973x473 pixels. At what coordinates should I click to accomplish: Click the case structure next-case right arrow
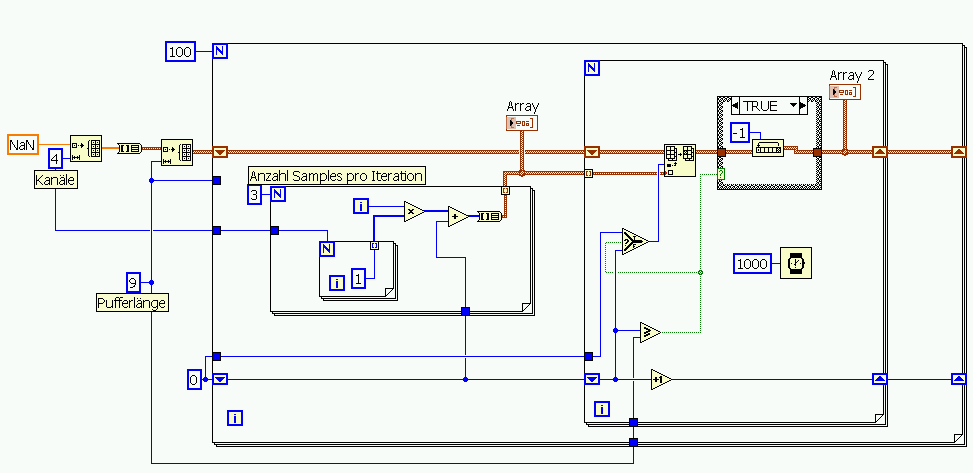[804, 106]
